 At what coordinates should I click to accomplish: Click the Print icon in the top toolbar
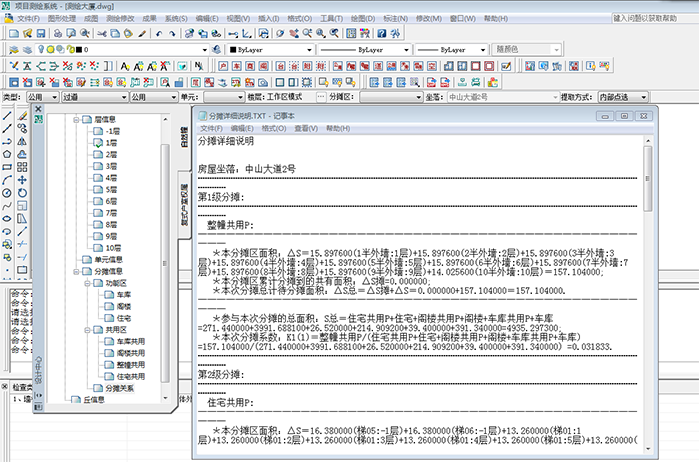pyautogui.click(x=58, y=33)
